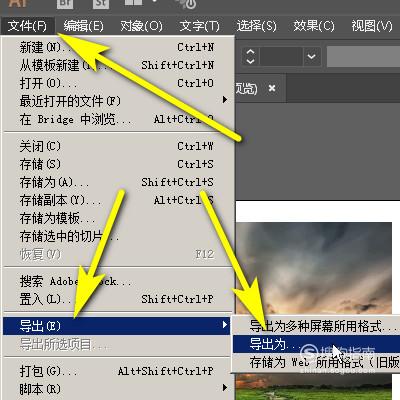Expand the 脚本(R) submenu
The width and height of the screenshot is (400, 400).
pyautogui.click(x=117, y=389)
